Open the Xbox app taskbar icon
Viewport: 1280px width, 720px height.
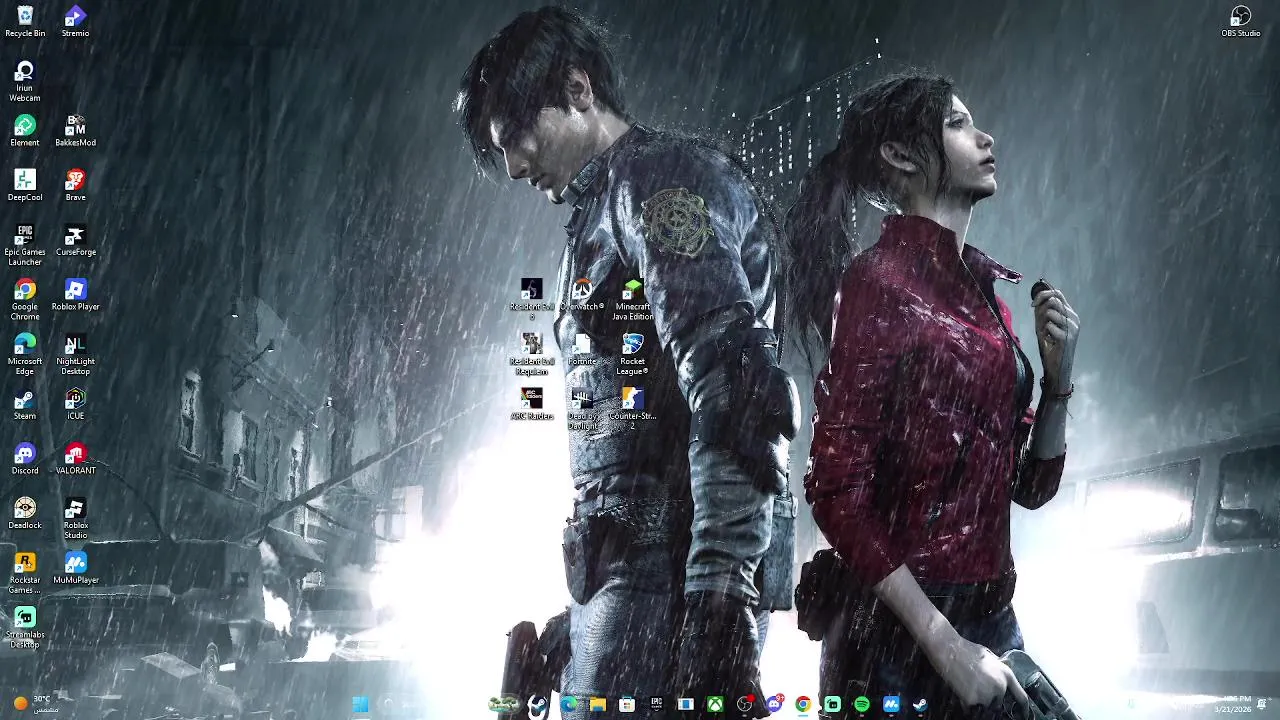point(715,705)
